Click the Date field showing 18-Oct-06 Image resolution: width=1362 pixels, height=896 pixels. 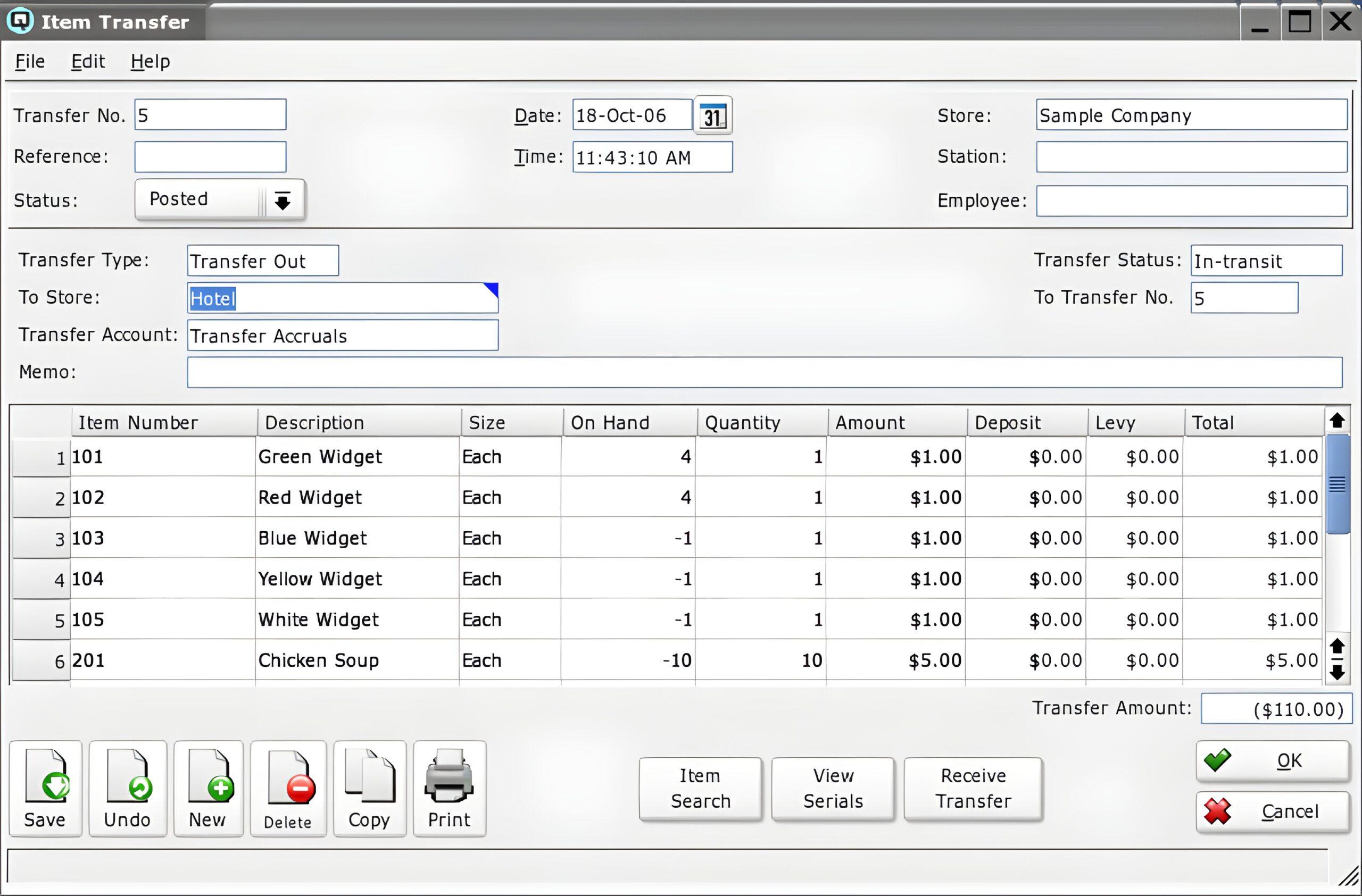(x=633, y=115)
